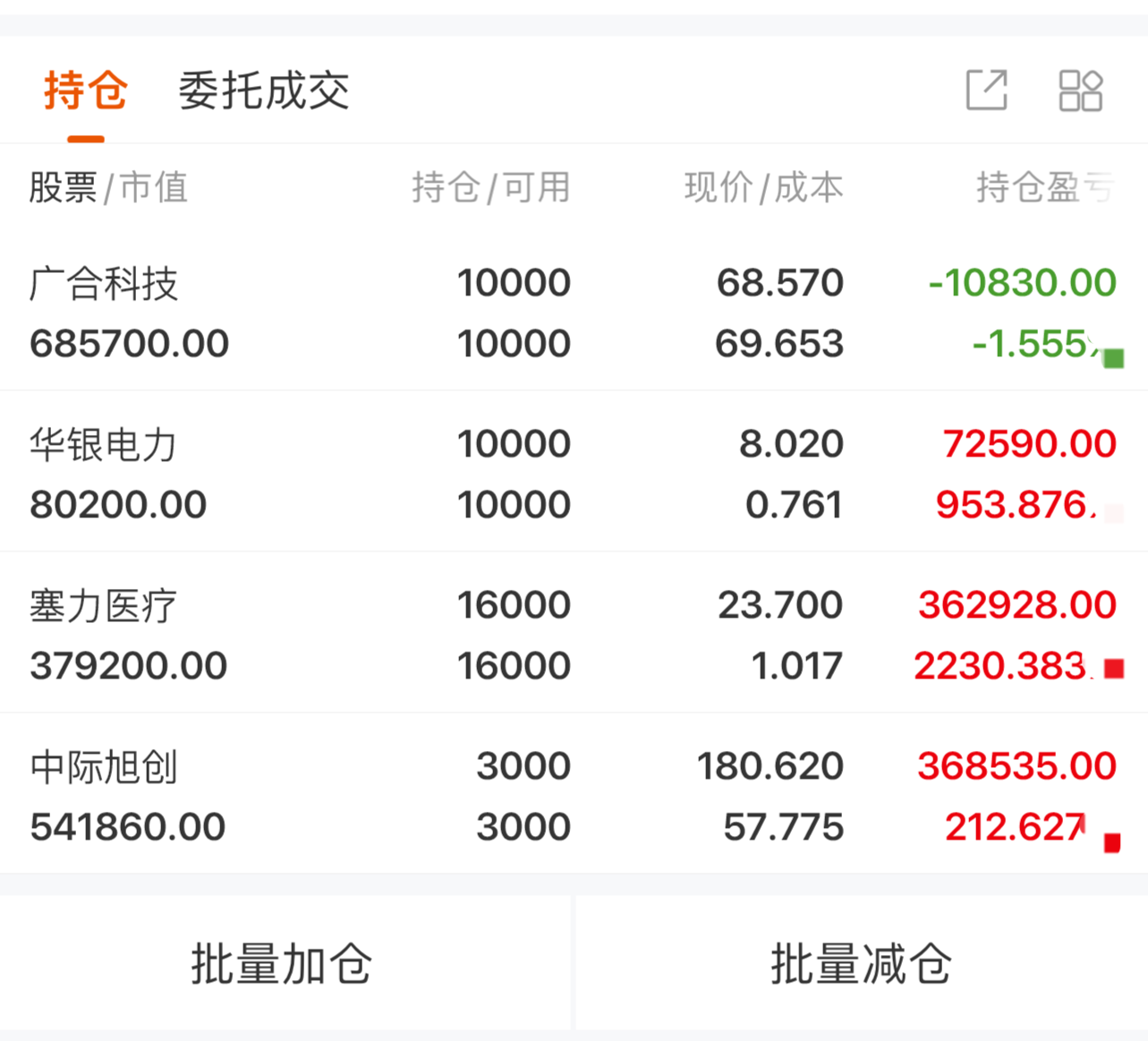Screen dimensions: 1148x1041
Task: Select the 持仓 tab
Action: click(x=86, y=90)
